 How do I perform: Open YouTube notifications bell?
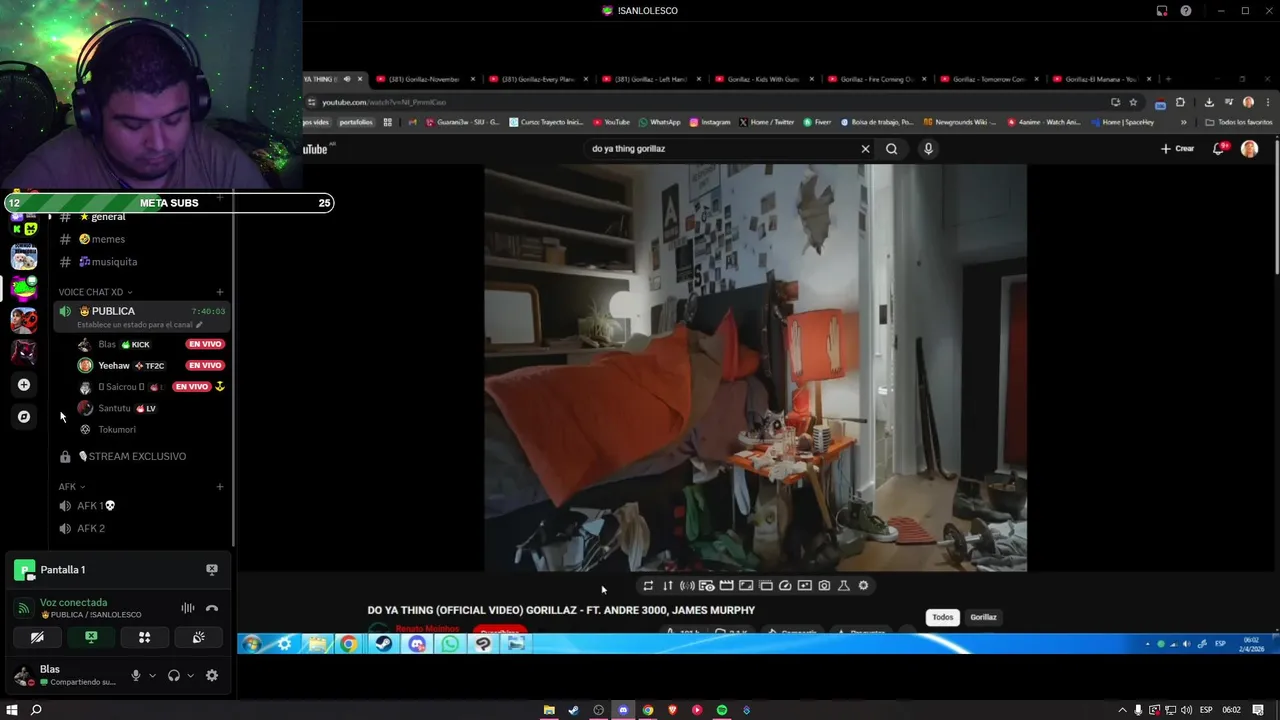[x=1219, y=149]
